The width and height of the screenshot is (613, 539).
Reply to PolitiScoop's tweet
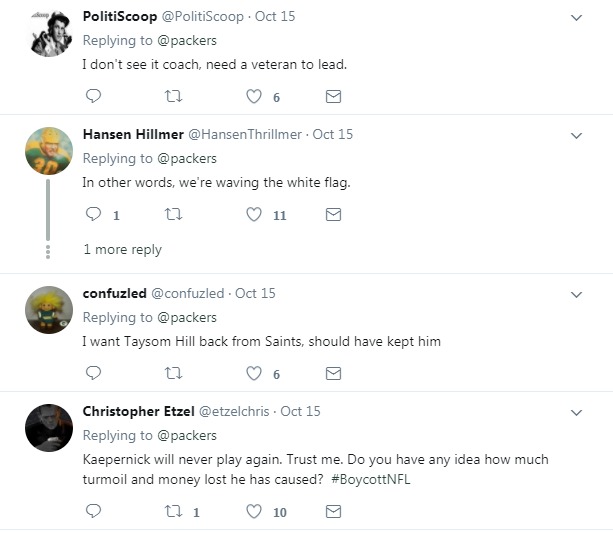pos(93,96)
